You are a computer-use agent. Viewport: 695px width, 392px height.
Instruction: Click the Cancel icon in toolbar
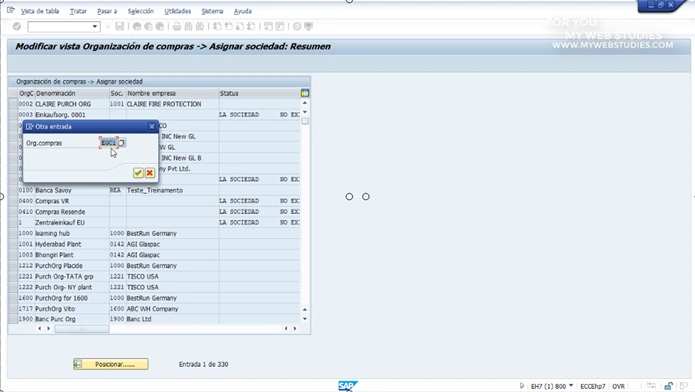coord(160,27)
